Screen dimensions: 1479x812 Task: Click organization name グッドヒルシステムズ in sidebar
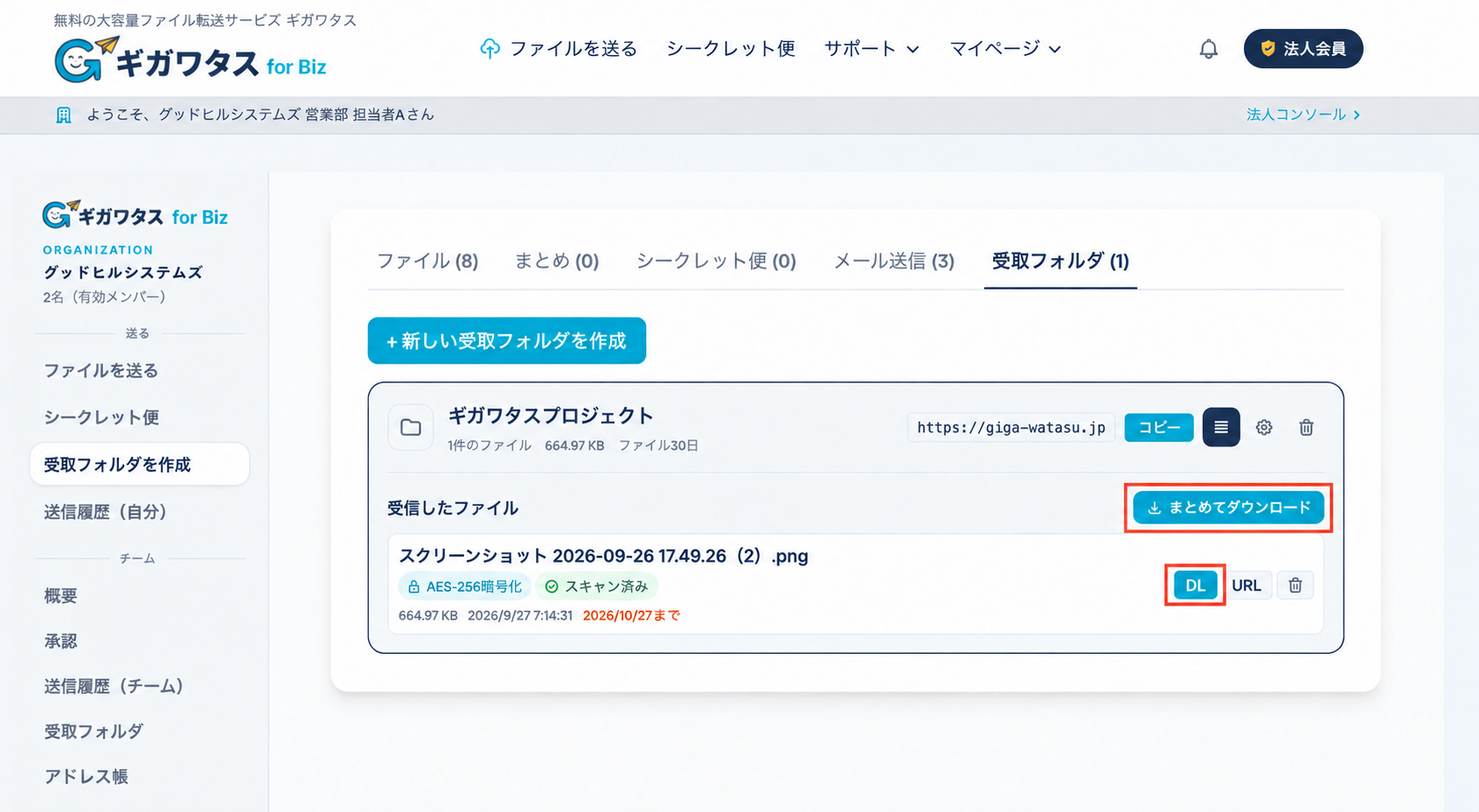[x=123, y=273]
